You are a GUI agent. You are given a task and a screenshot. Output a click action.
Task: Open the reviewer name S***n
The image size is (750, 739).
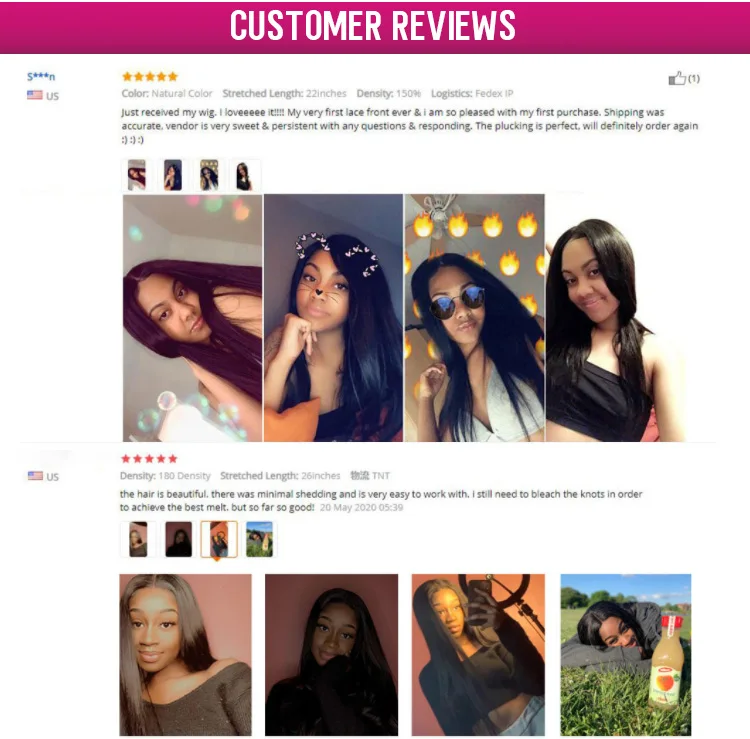click(41, 77)
